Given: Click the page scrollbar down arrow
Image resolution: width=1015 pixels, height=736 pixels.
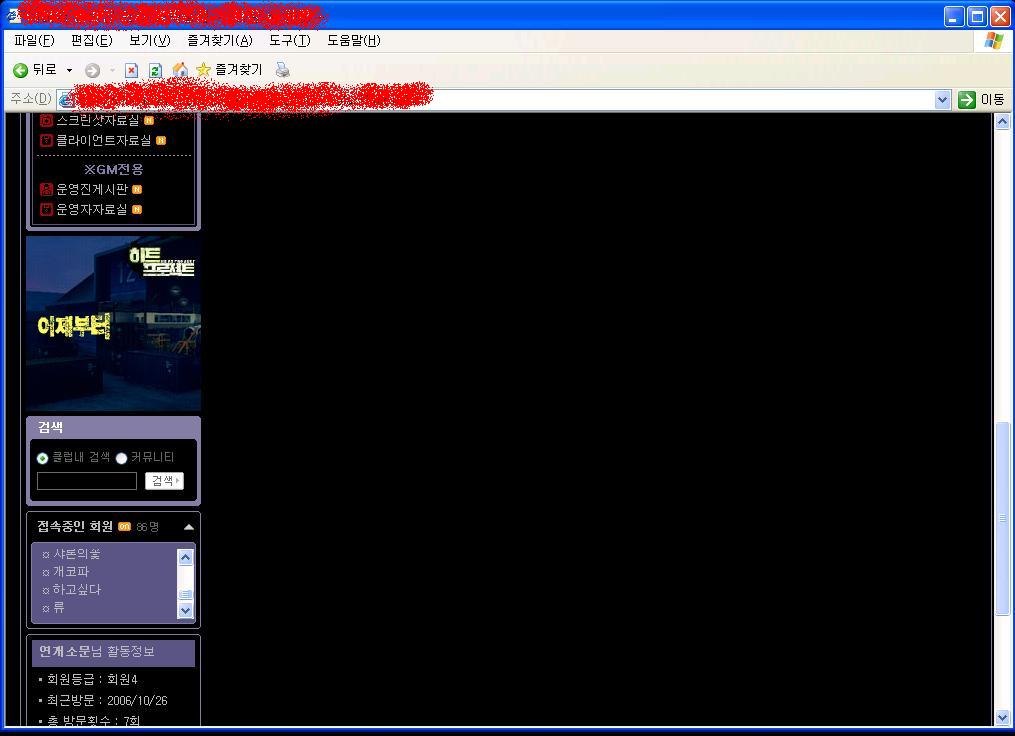Looking at the screenshot, I should pyautogui.click(x=1002, y=717).
